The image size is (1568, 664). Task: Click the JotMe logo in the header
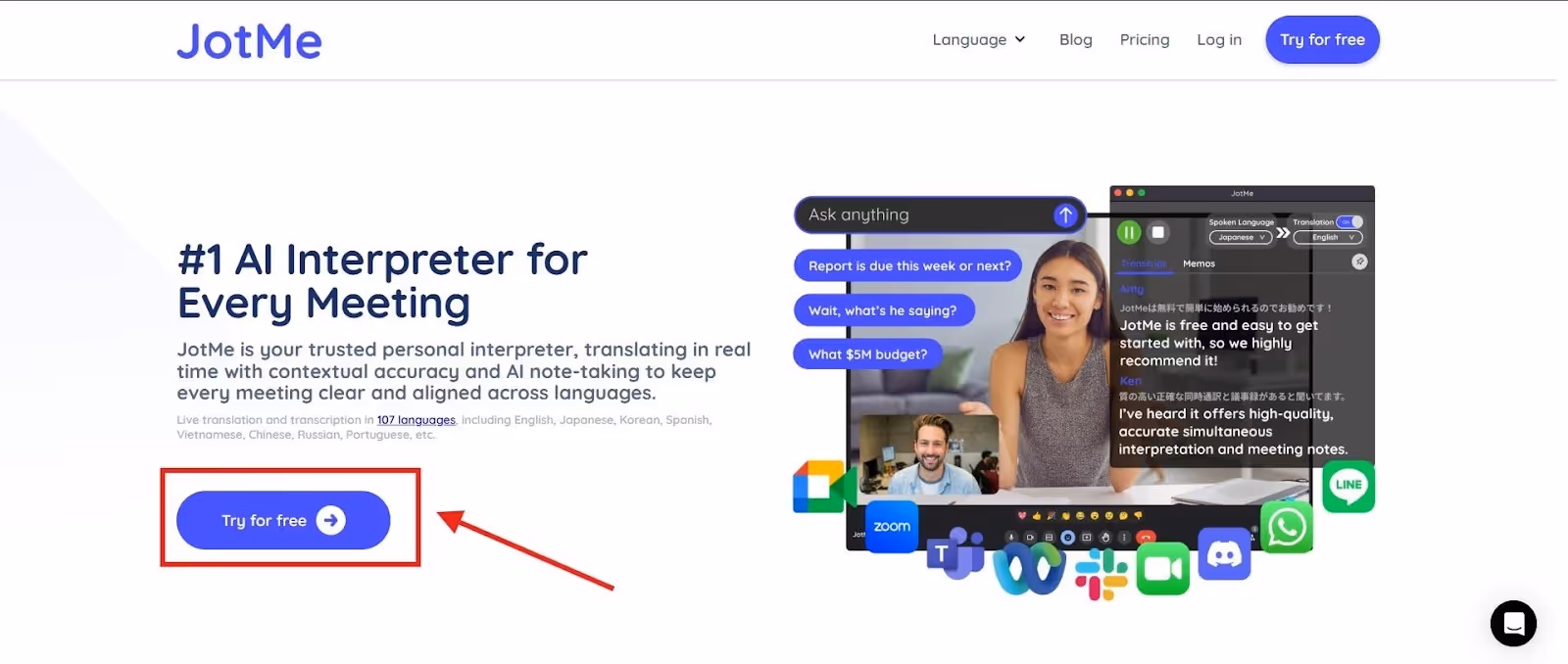click(x=249, y=41)
